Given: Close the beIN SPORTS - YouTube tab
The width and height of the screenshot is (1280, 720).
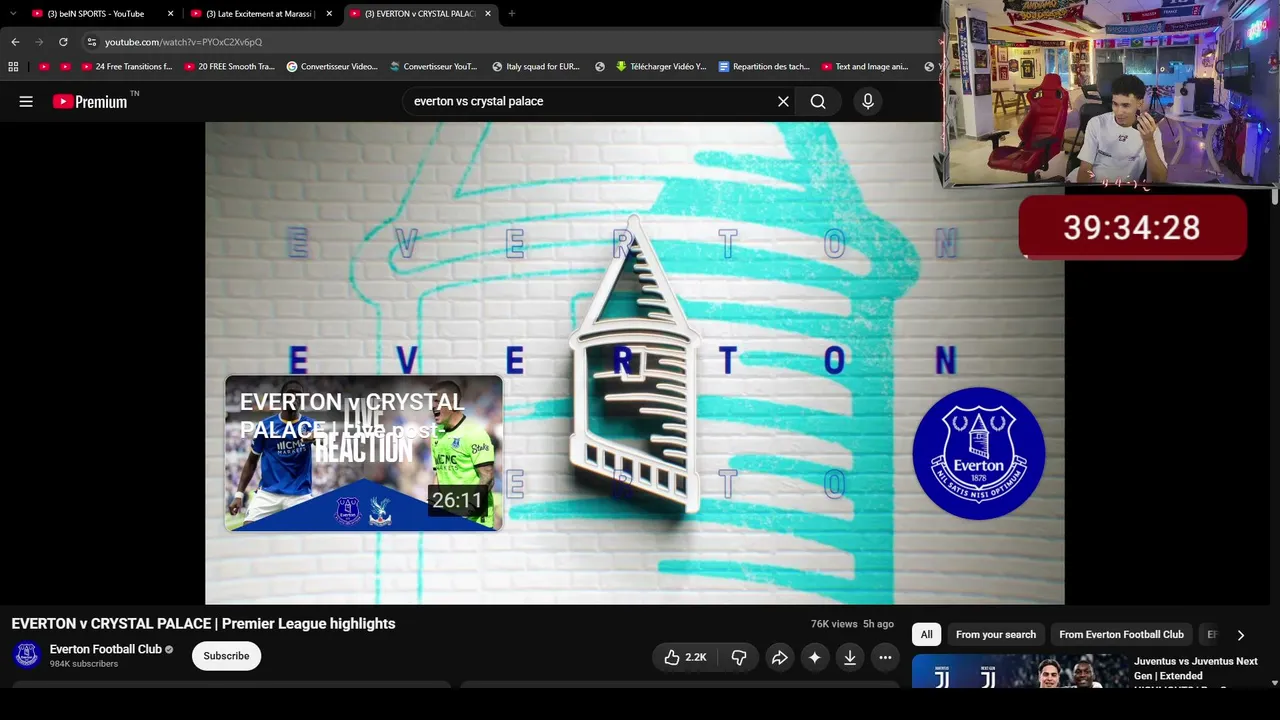Looking at the screenshot, I should [x=170, y=14].
